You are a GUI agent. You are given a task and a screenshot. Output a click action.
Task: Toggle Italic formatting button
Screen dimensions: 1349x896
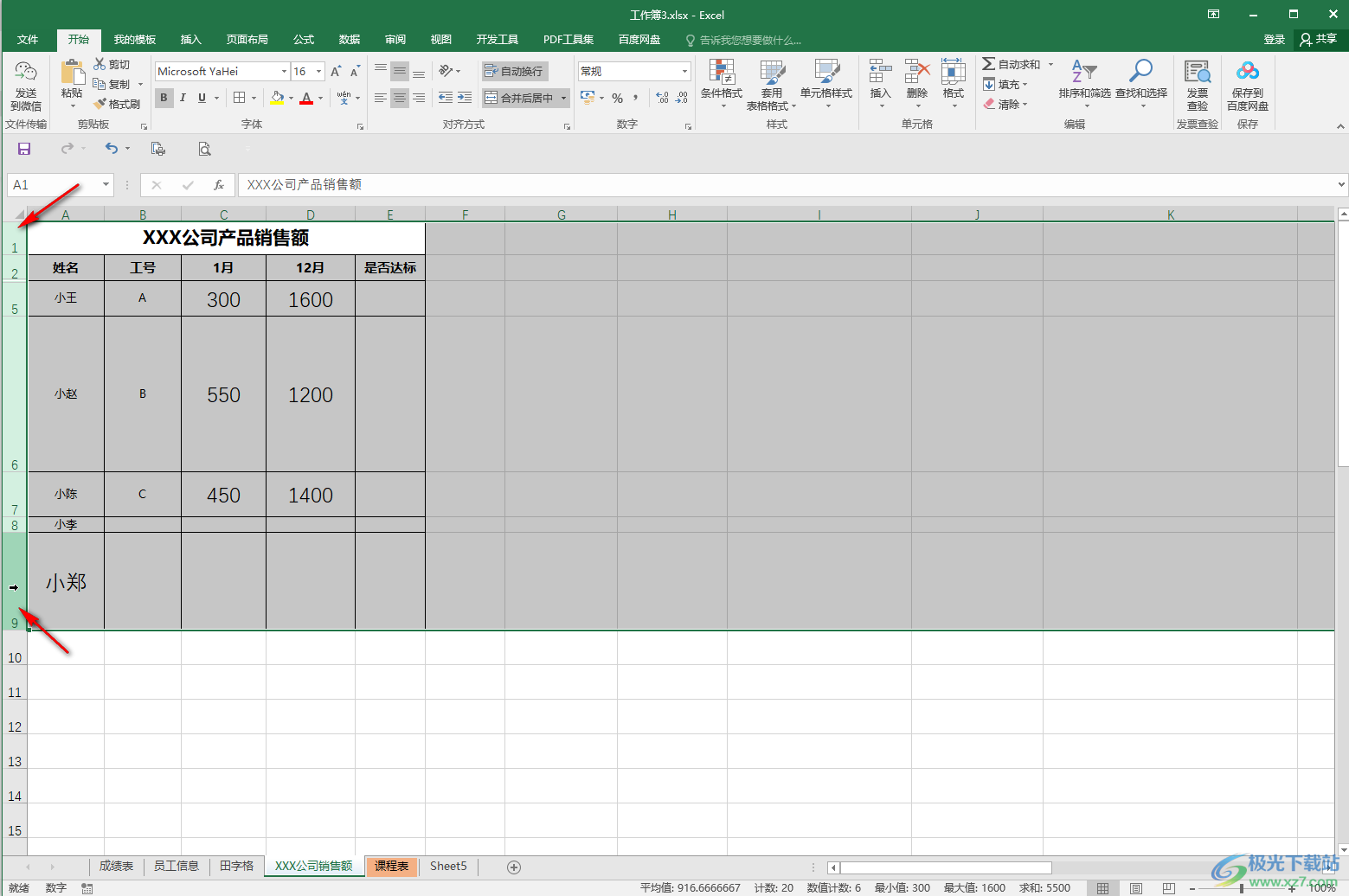point(183,98)
